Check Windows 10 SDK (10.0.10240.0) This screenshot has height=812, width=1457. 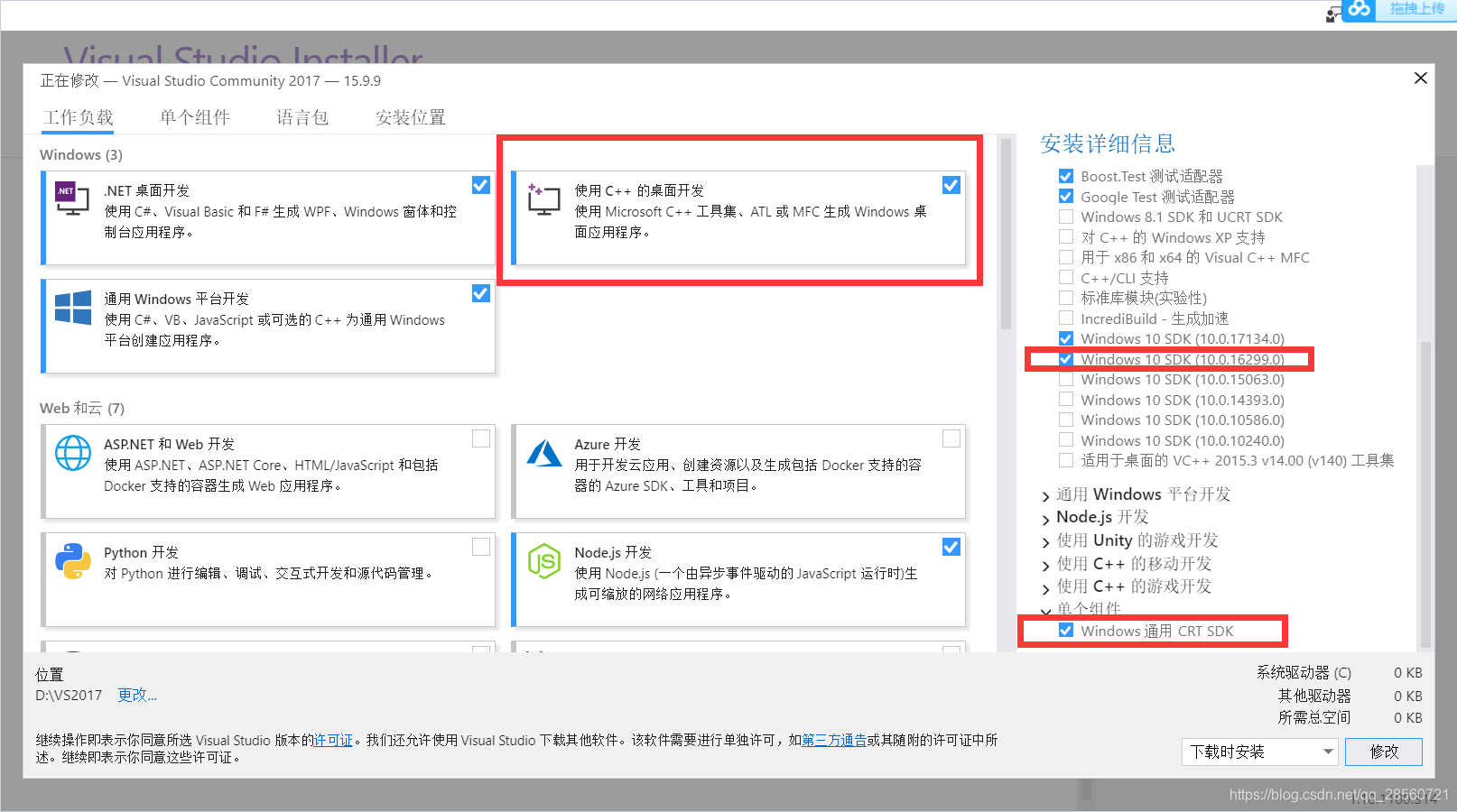coord(1066,440)
